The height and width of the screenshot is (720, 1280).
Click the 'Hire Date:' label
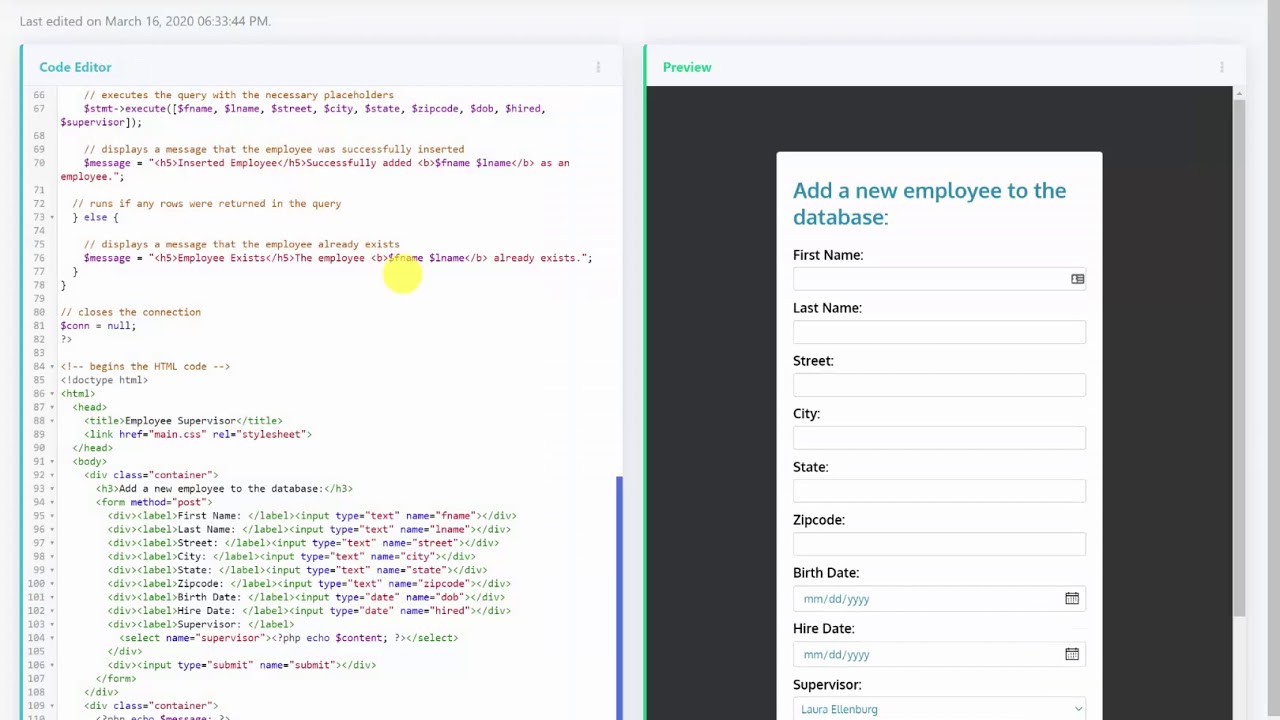[824, 629]
